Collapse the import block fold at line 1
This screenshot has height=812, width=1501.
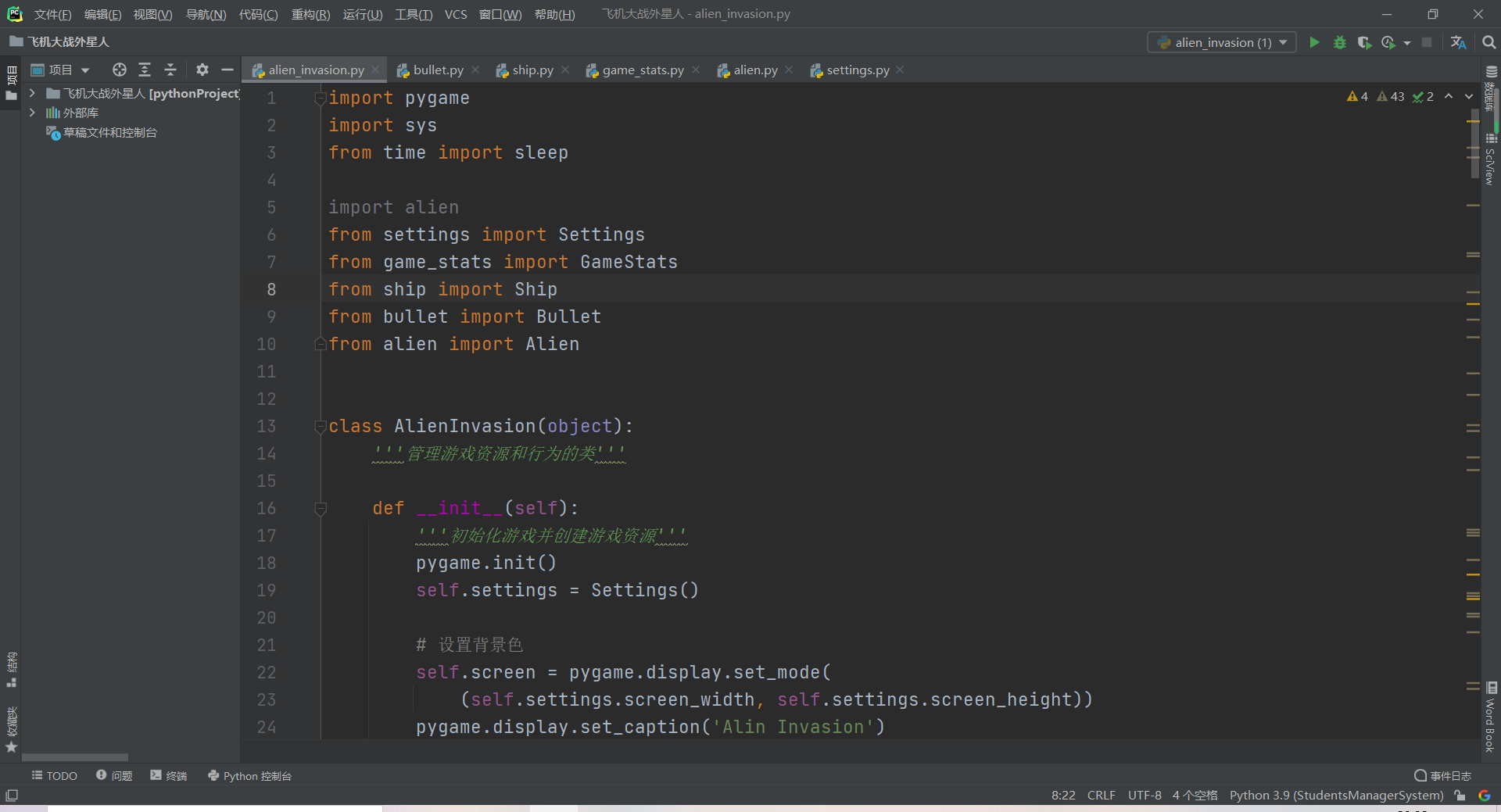pyautogui.click(x=320, y=98)
